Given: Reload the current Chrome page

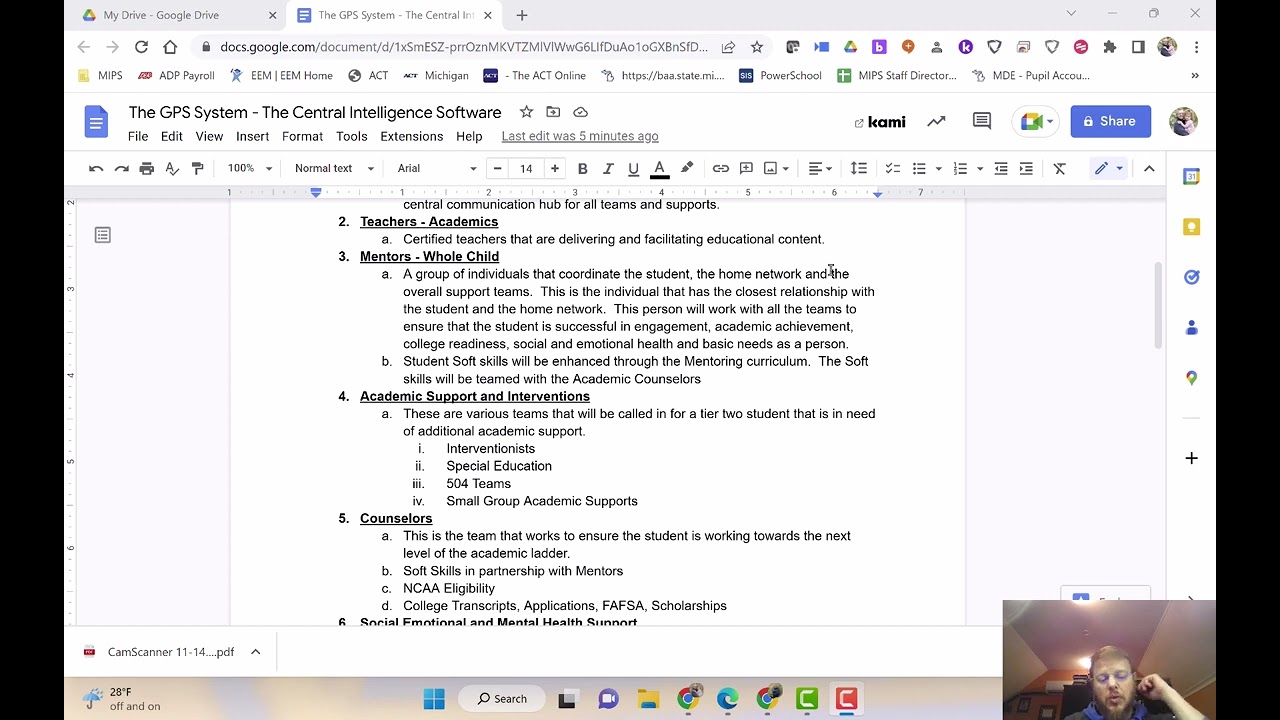Looking at the screenshot, I should pyautogui.click(x=141, y=47).
